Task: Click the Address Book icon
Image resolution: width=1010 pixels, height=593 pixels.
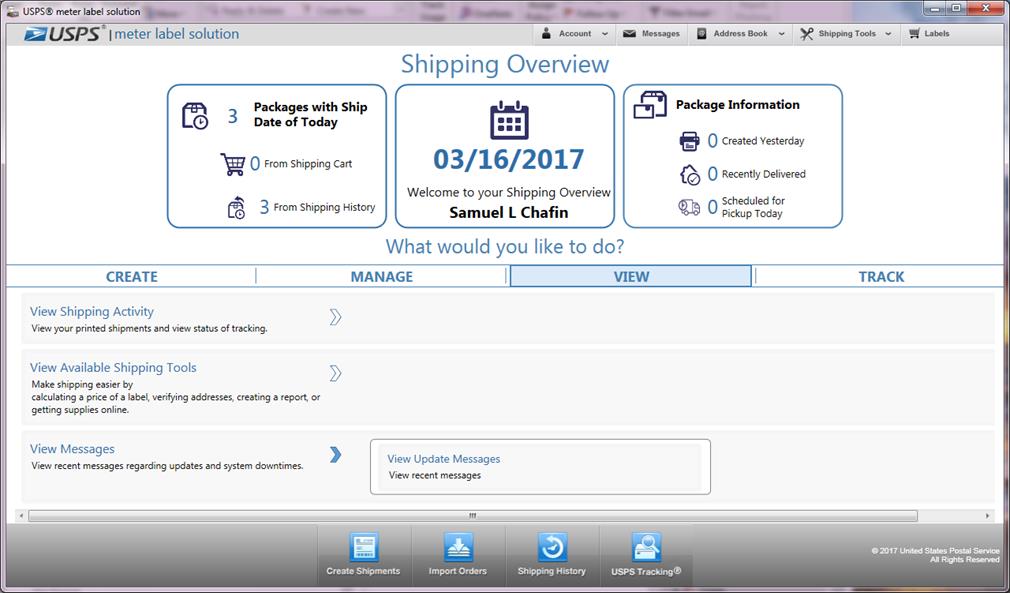Action: click(x=701, y=33)
